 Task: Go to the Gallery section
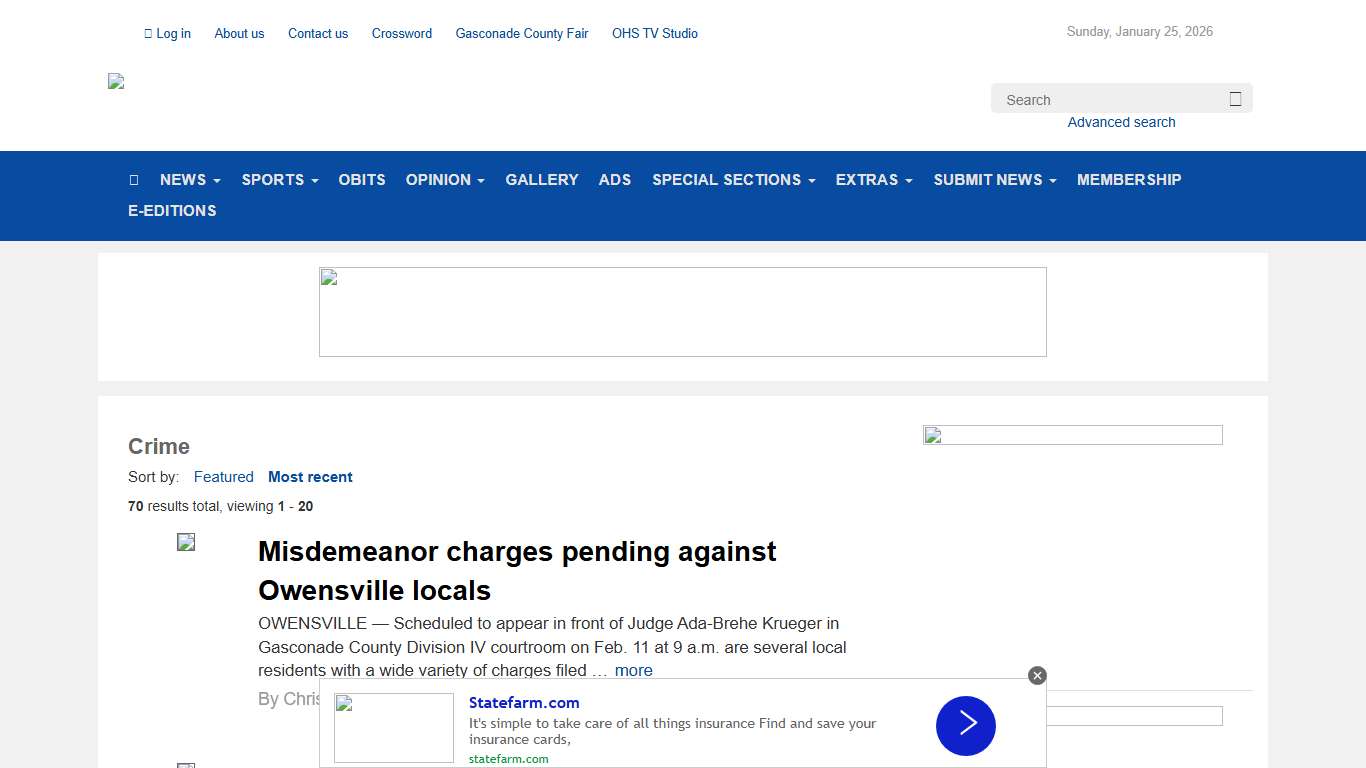[541, 180]
